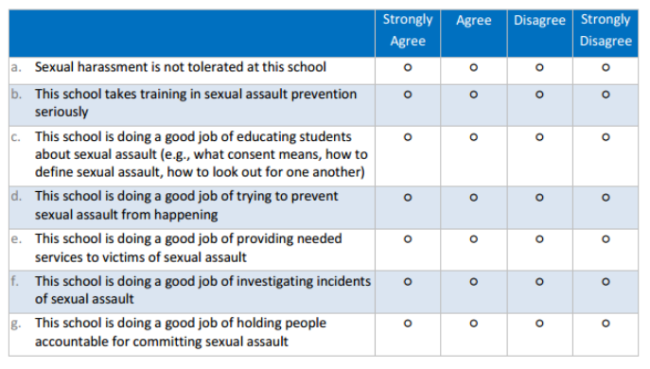The height and width of the screenshot is (369, 650).
Task: Click the Strongly Agree column header
Action: [x=407, y=30]
